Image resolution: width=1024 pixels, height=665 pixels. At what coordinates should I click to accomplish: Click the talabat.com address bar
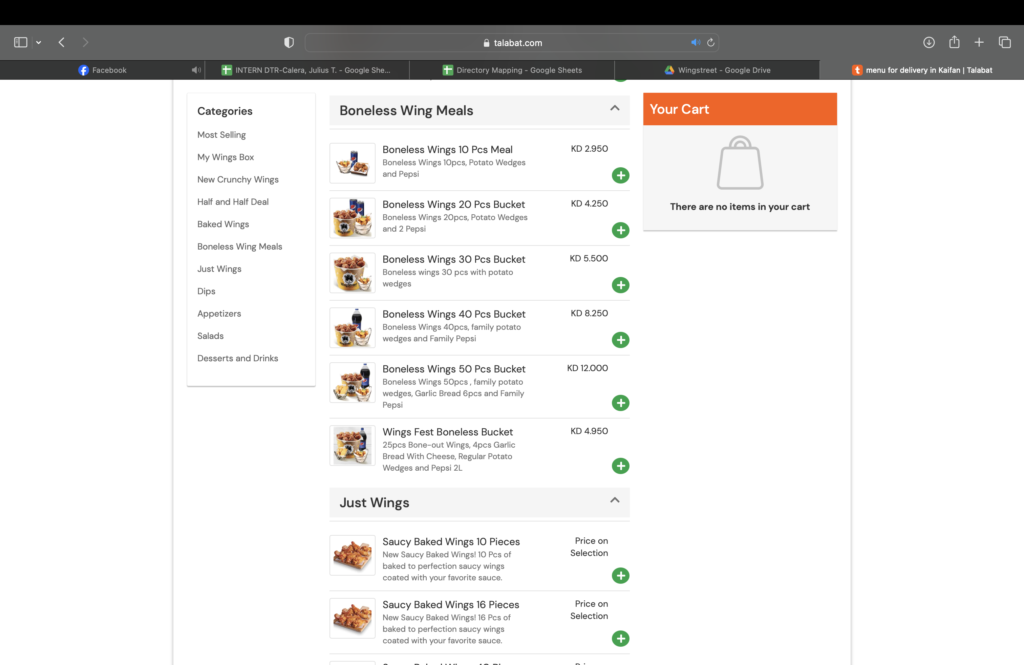[x=511, y=43]
